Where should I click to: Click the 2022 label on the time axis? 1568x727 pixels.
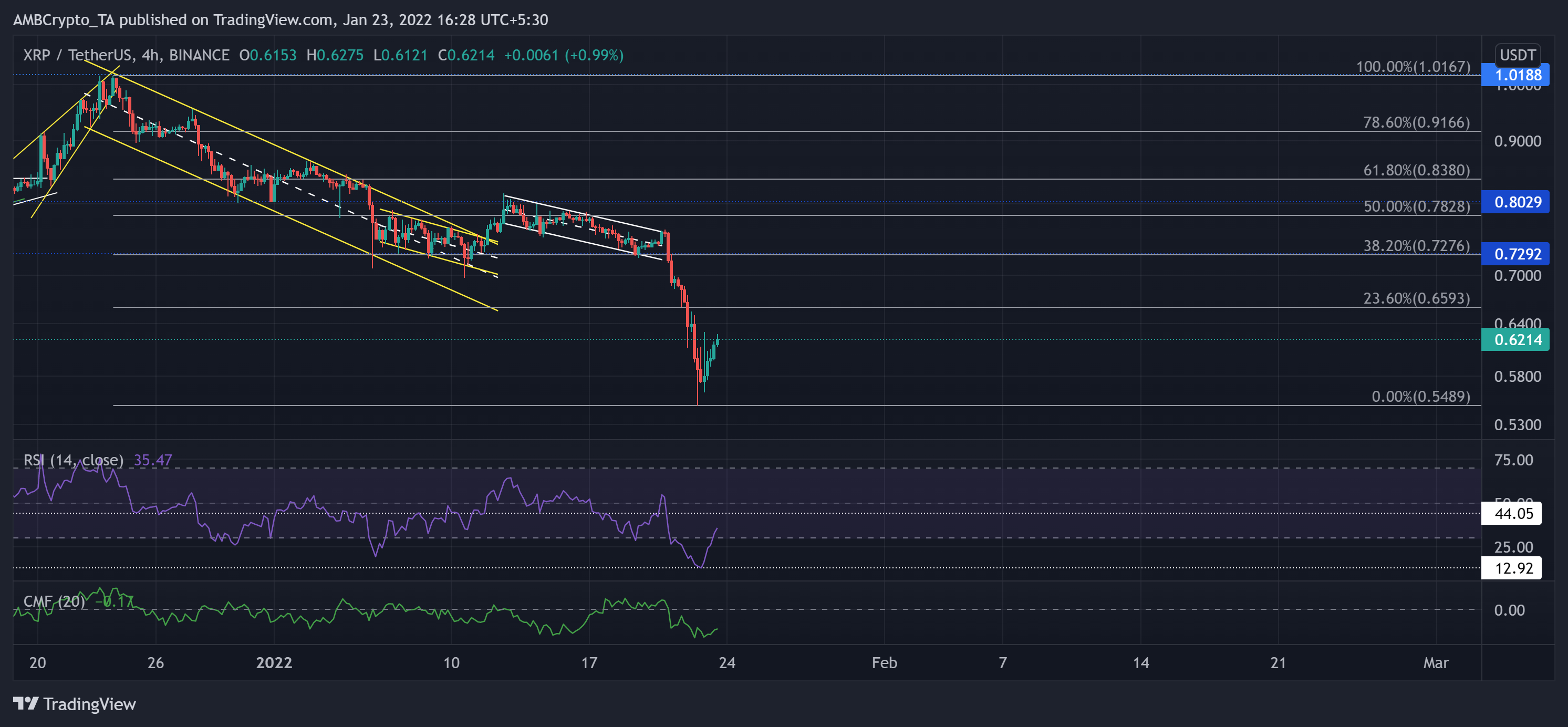pos(275,663)
